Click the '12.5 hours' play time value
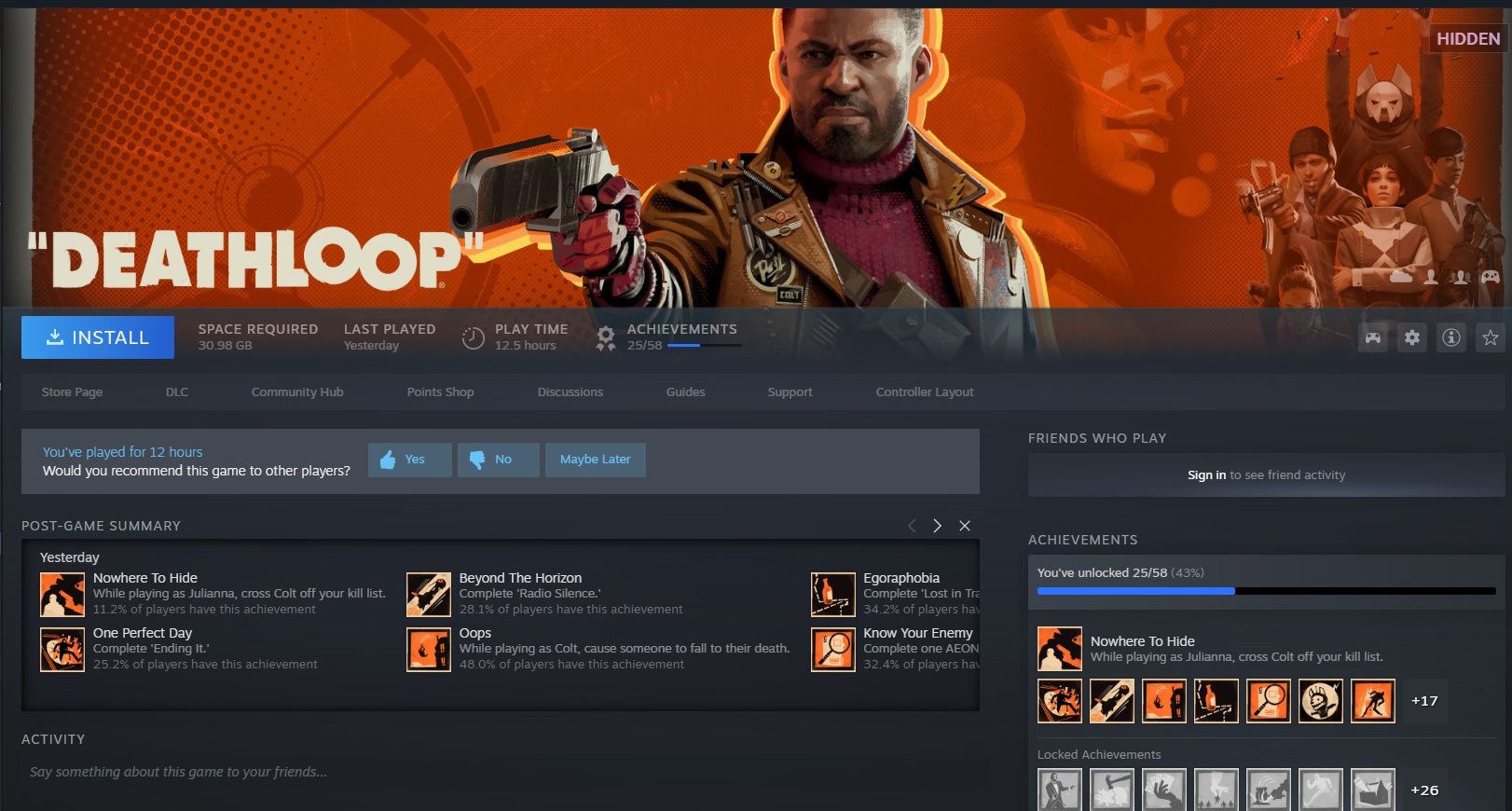This screenshot has height=811, width=1512. [x=525, y=346]
